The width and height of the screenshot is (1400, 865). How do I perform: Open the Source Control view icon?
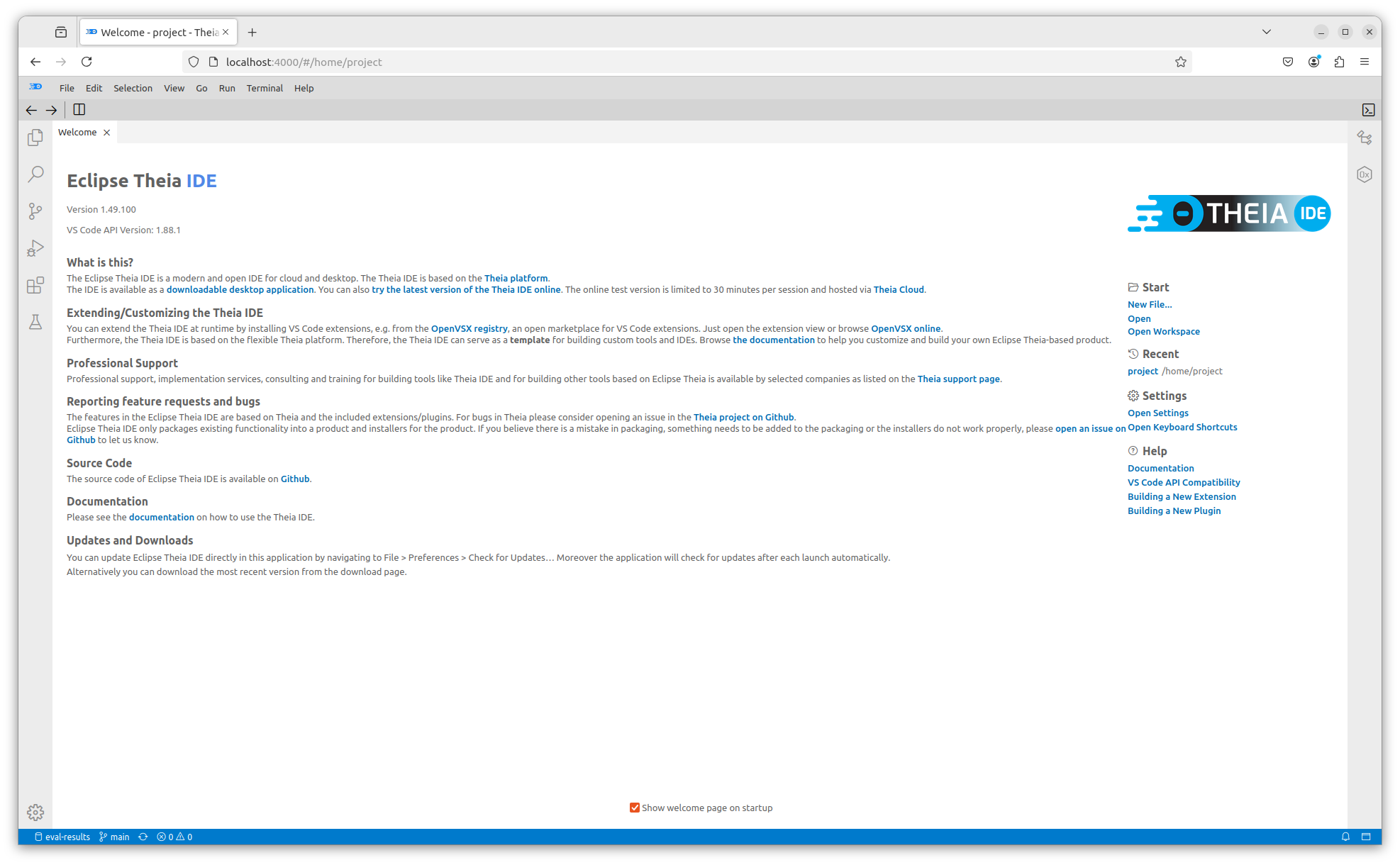pyautogui.click(x=35, y=211)
